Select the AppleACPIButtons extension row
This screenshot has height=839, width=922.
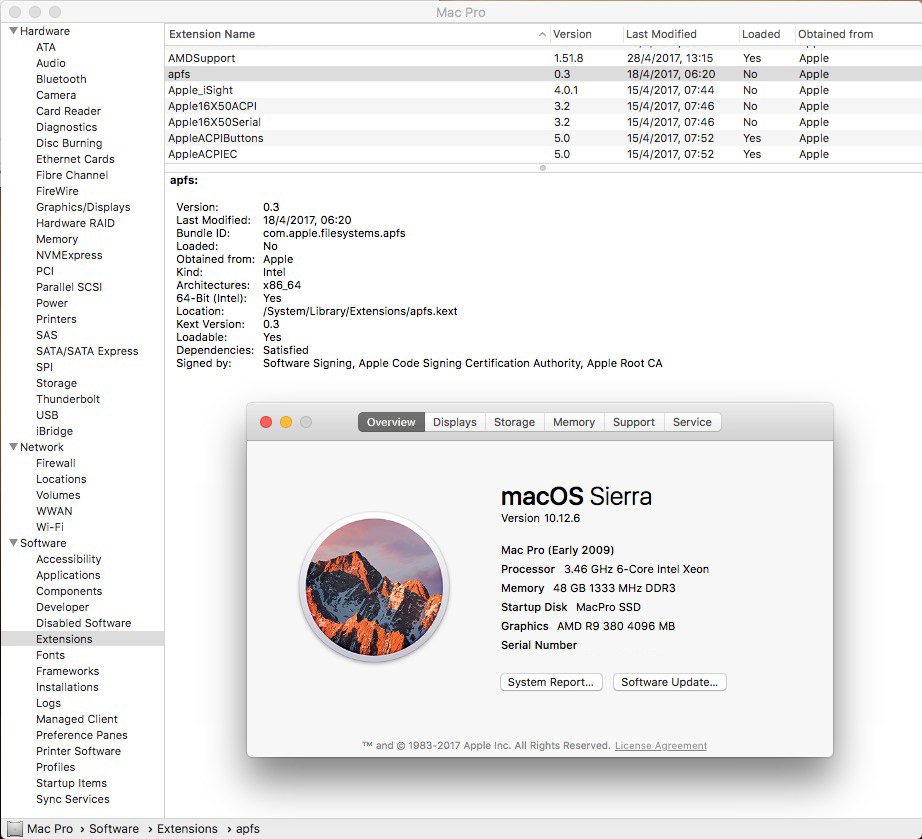(543, 138)
